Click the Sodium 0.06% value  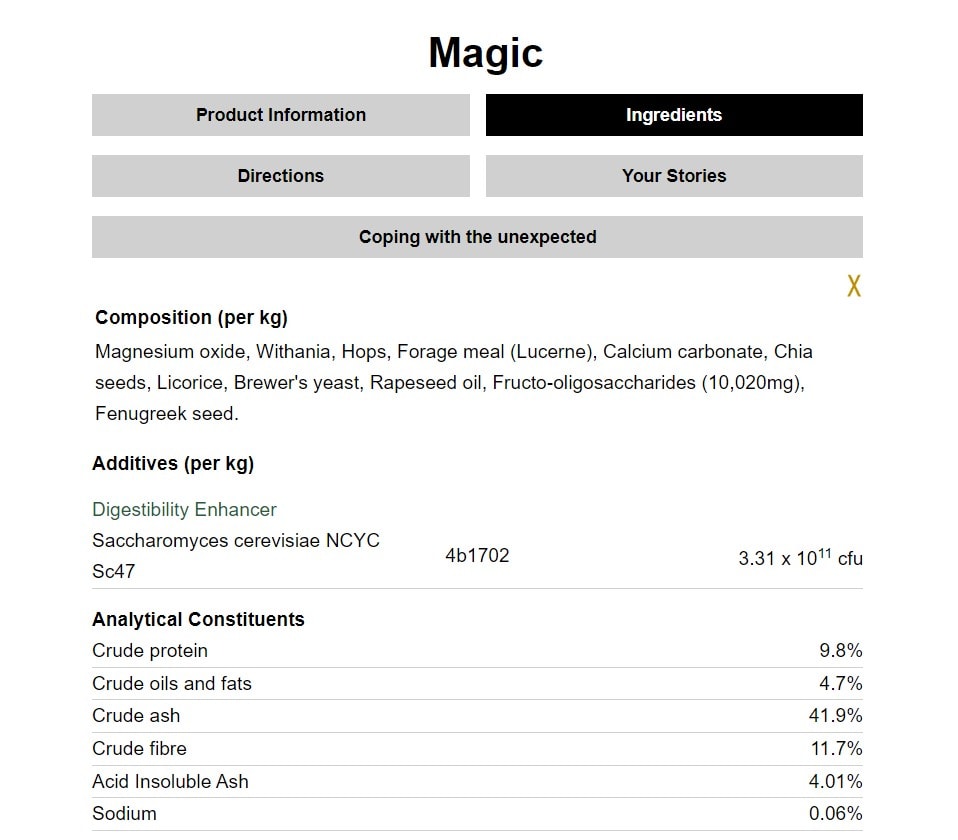(x=835, y=814)
